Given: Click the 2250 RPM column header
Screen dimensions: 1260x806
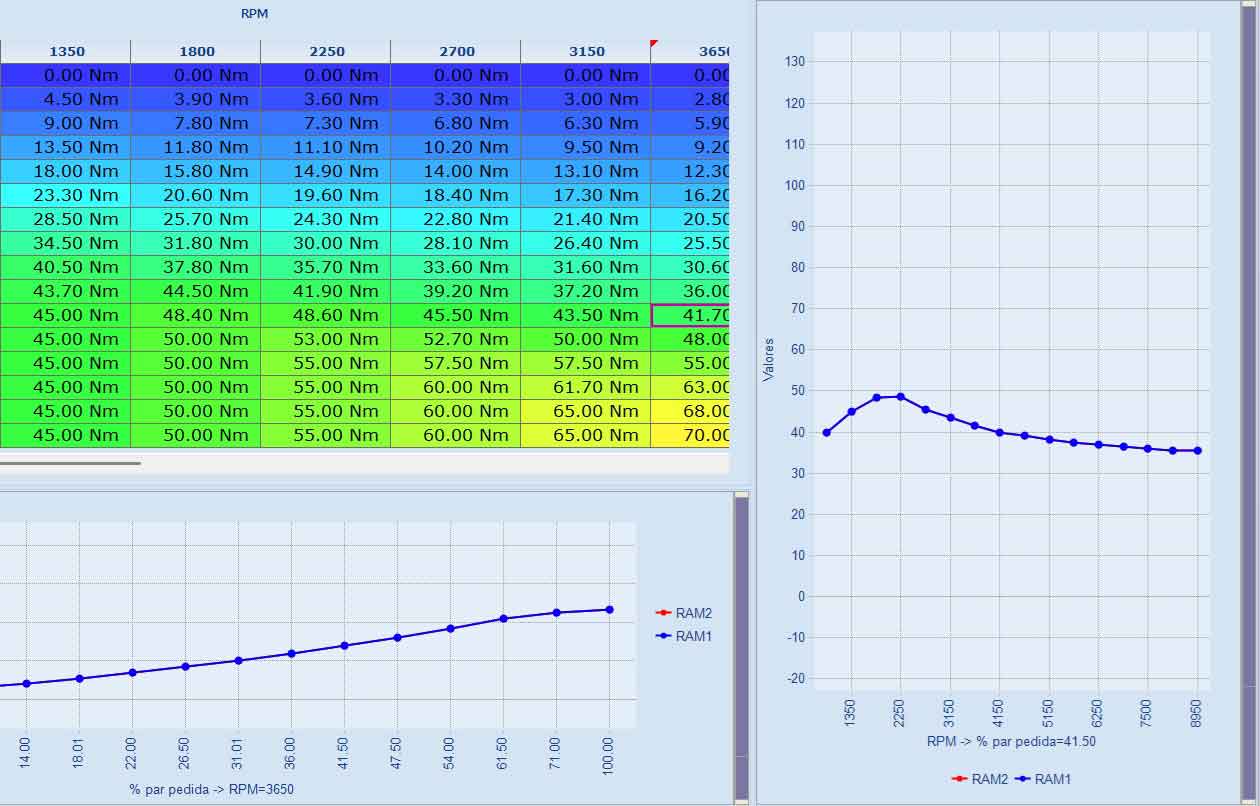Looking at the screenshot, I should coord(326,51).
